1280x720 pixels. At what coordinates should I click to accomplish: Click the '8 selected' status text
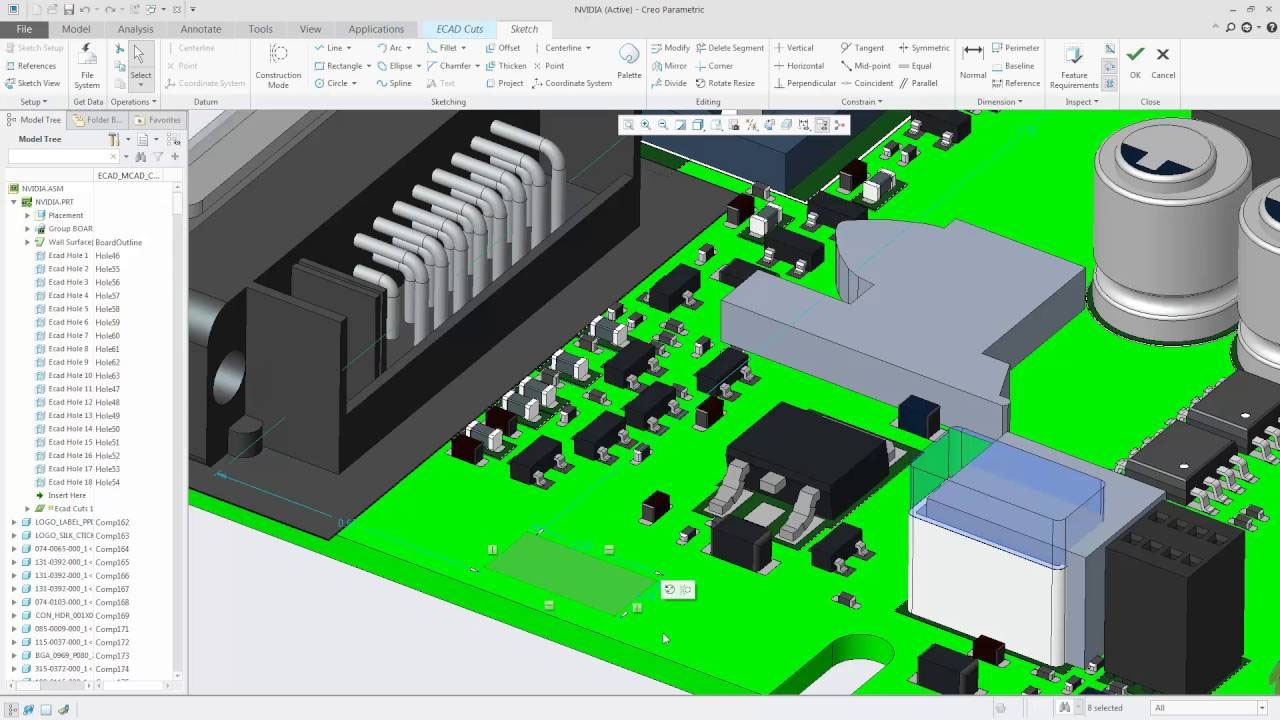coord(1105,708)
